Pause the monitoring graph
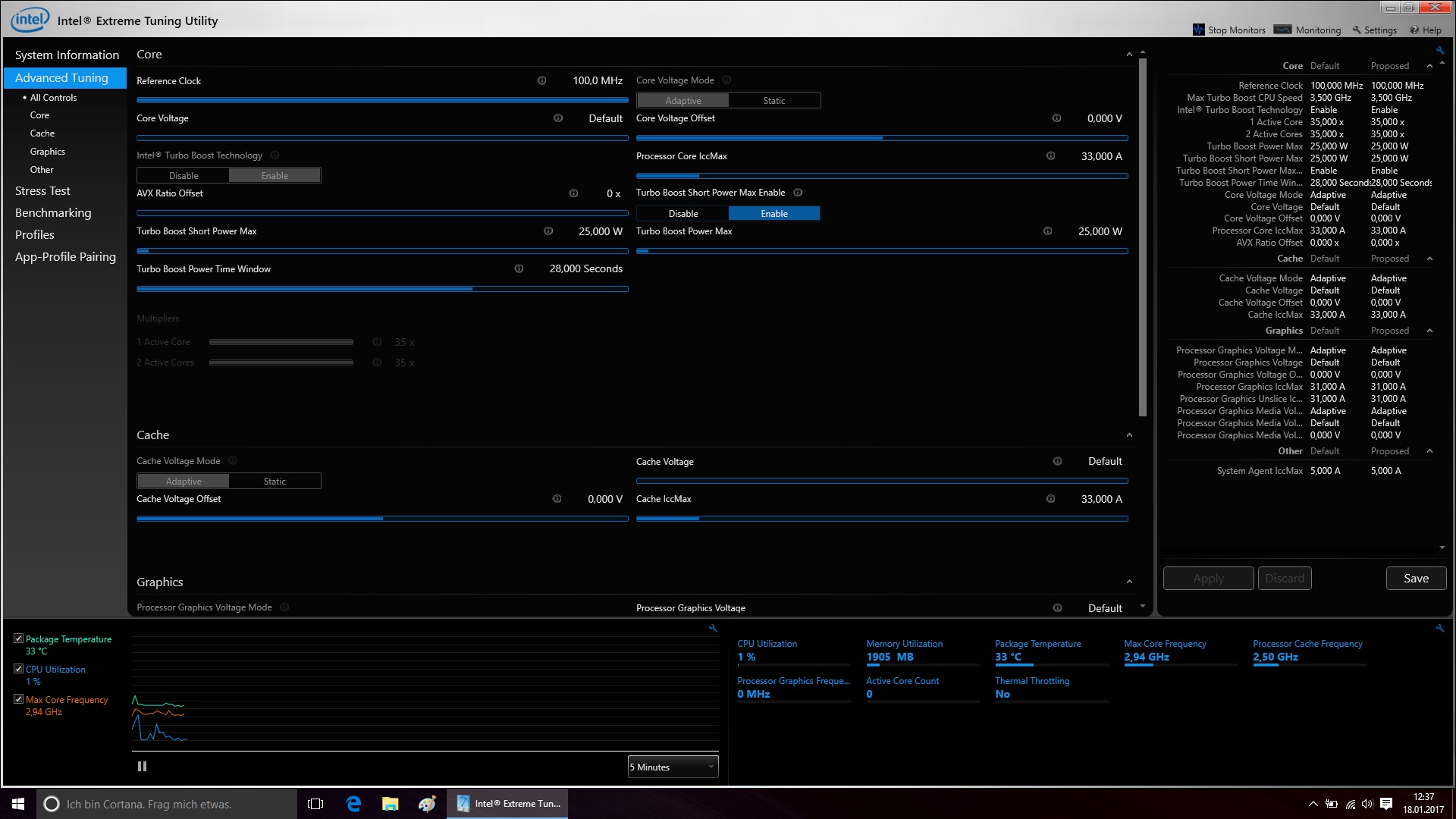The width and height of the screenshot is (1456, 819). tap(142, 767)
